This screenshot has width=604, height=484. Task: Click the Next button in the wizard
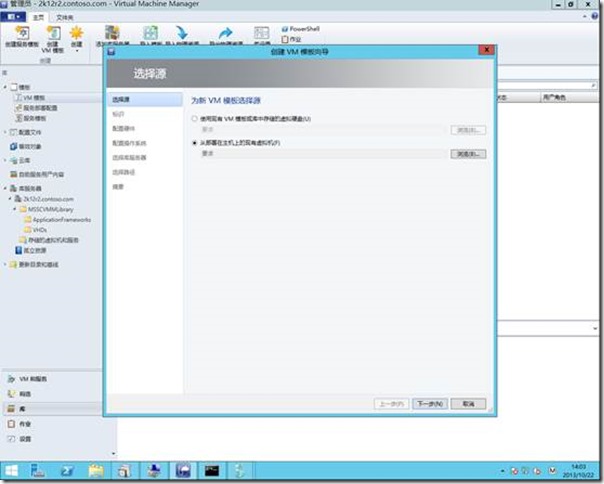pos(430,404)
